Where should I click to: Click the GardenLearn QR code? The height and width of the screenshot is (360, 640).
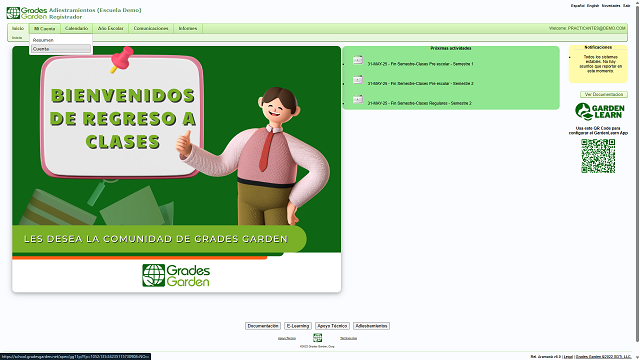click(x=598, y=156)
